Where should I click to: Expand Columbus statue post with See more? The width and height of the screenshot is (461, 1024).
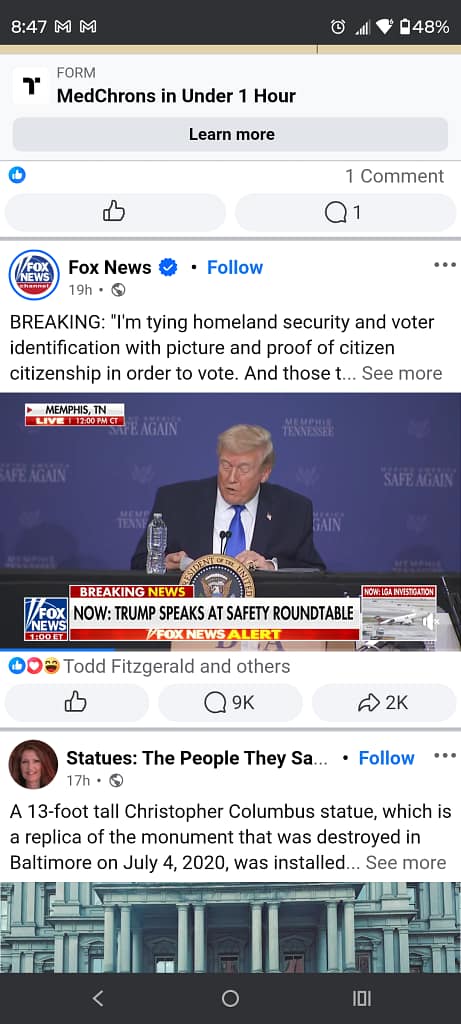(x=405, y=862)
